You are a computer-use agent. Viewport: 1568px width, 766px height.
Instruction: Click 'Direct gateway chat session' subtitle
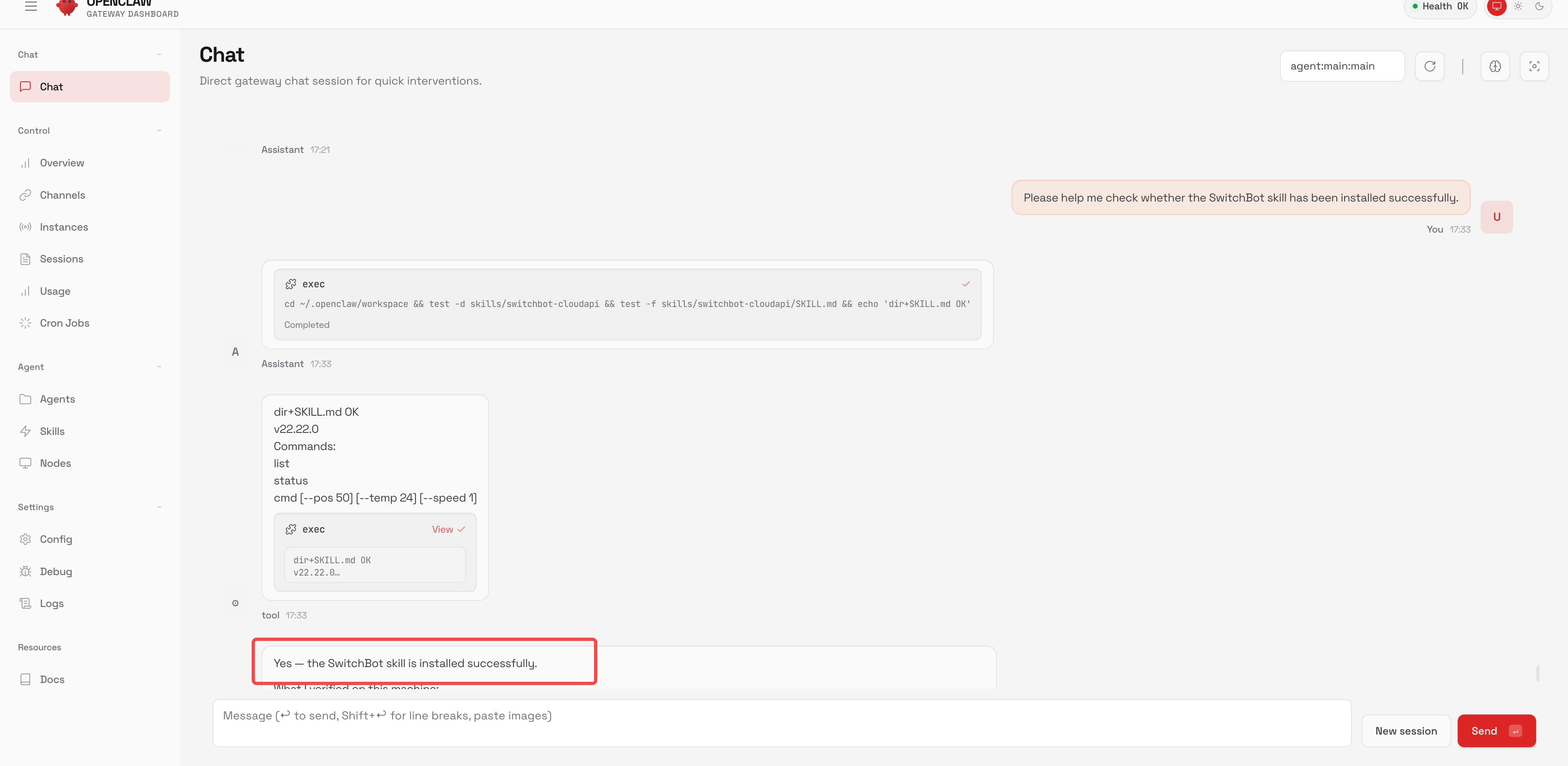point(340,81)
